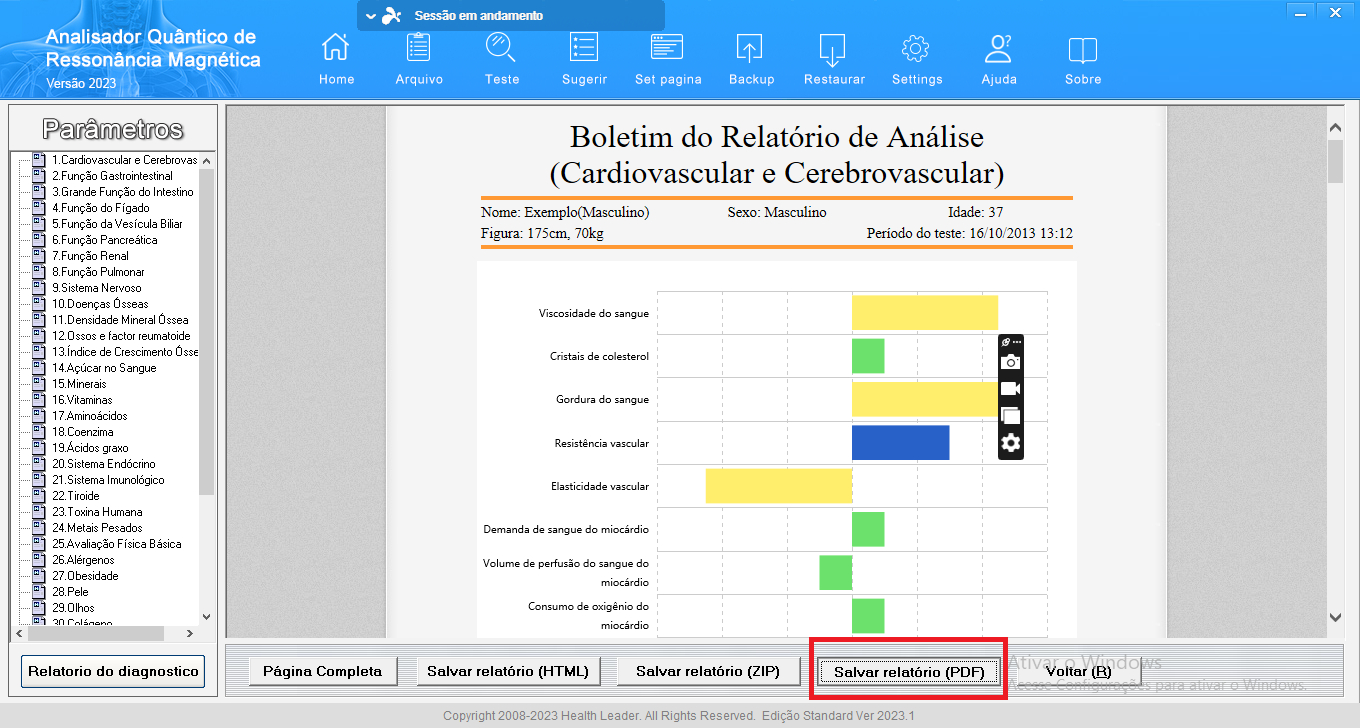
Task: Open overlay settings gear on floating toolbar
Action: click(1011, 443)
